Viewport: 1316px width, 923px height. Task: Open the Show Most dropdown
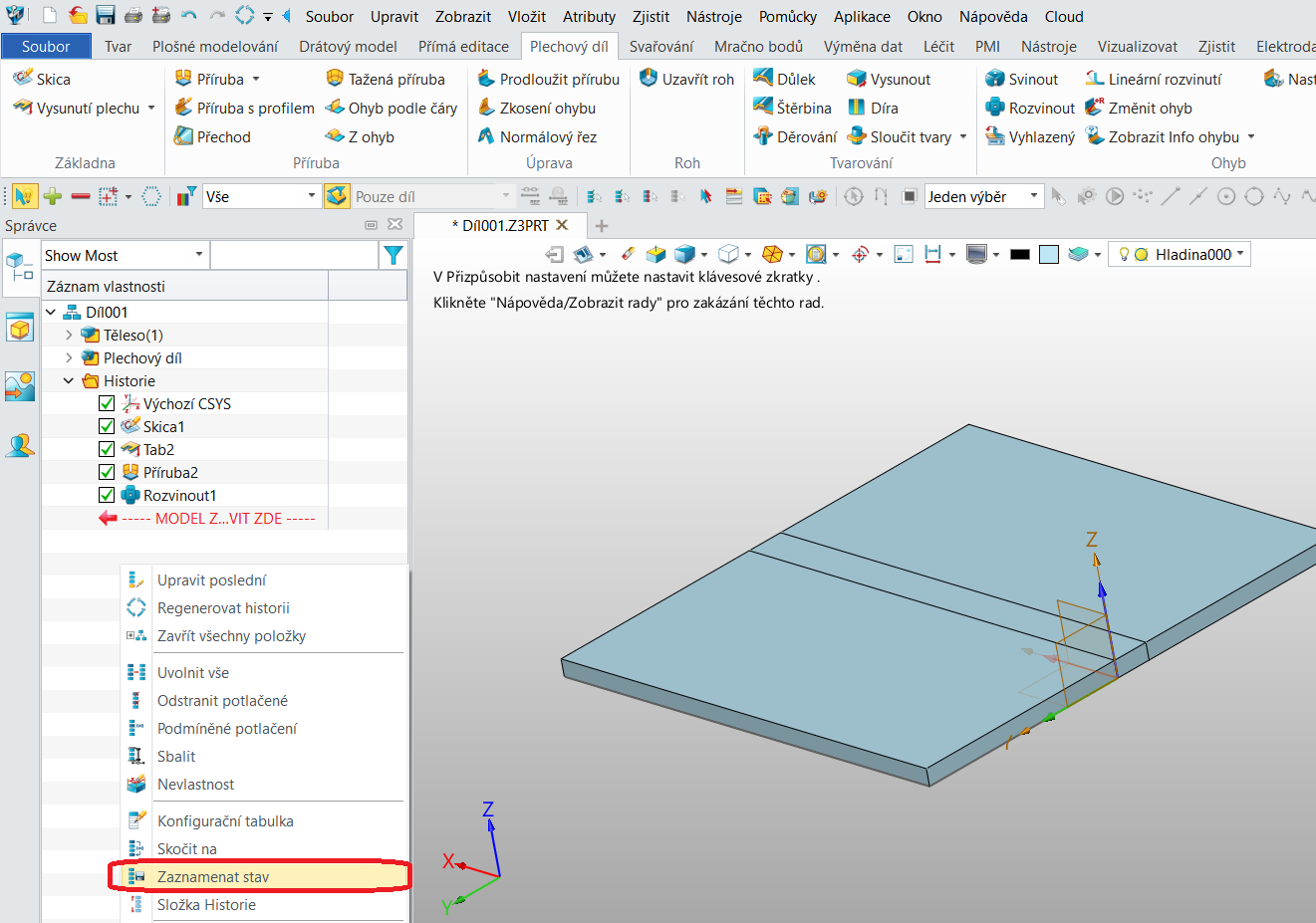coord(125,255)
